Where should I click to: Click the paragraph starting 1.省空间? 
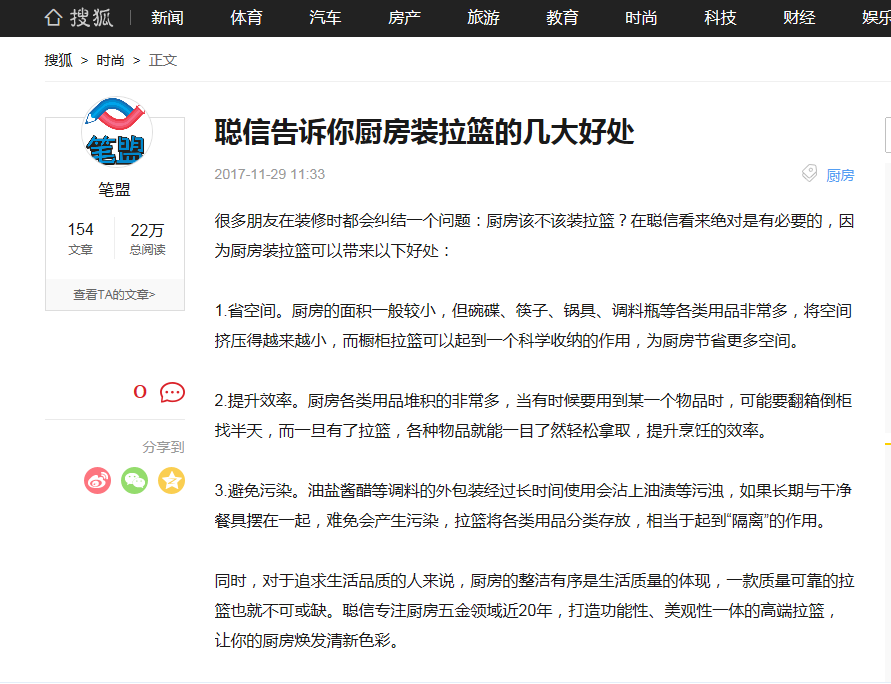pyautogui.click(x=533, y=326)
